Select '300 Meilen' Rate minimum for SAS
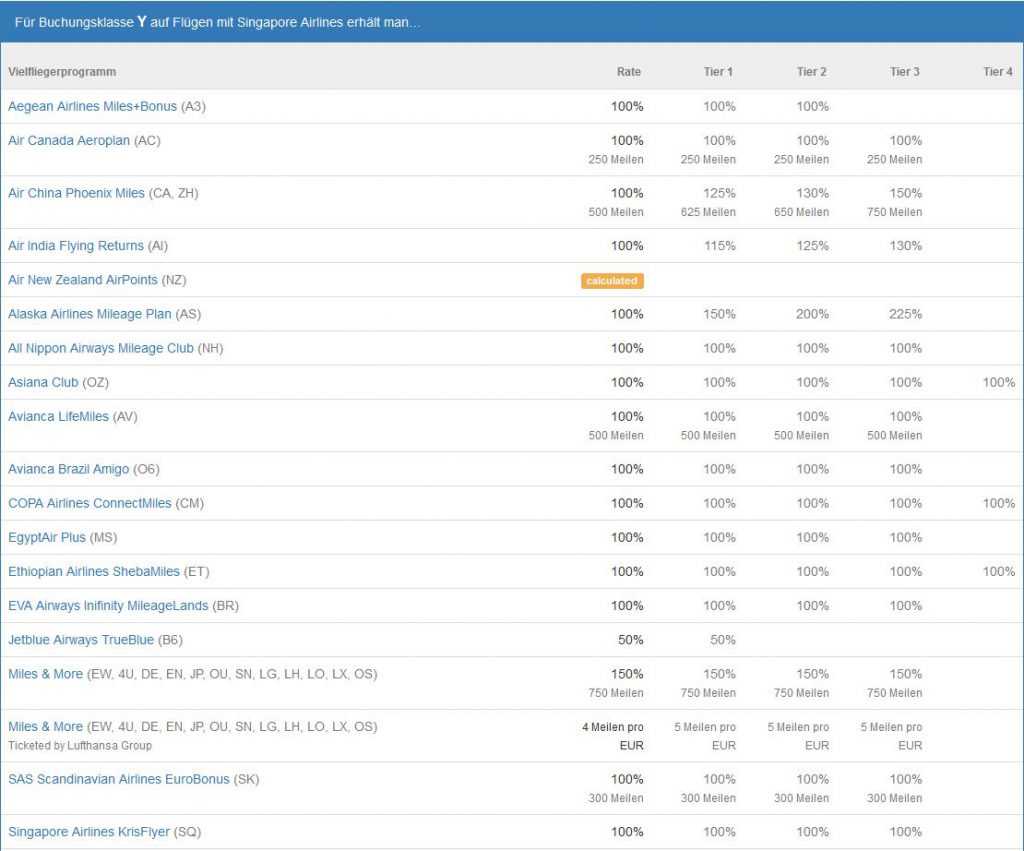Image resolution: width=1024 pixels, height=851 pixels. coord(616,798)
